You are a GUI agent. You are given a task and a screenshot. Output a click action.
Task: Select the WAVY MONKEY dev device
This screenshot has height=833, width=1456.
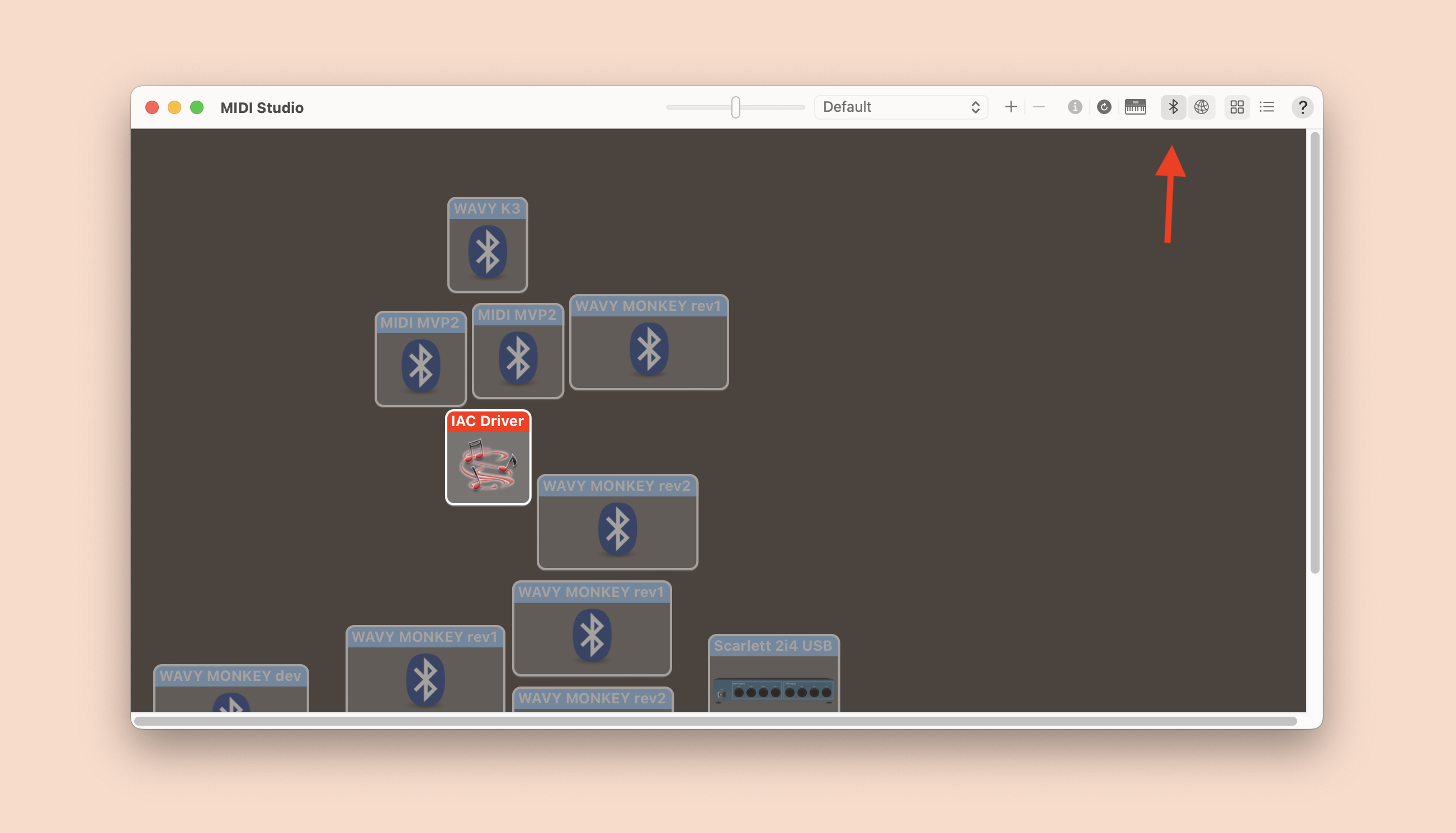click(230, 688)
